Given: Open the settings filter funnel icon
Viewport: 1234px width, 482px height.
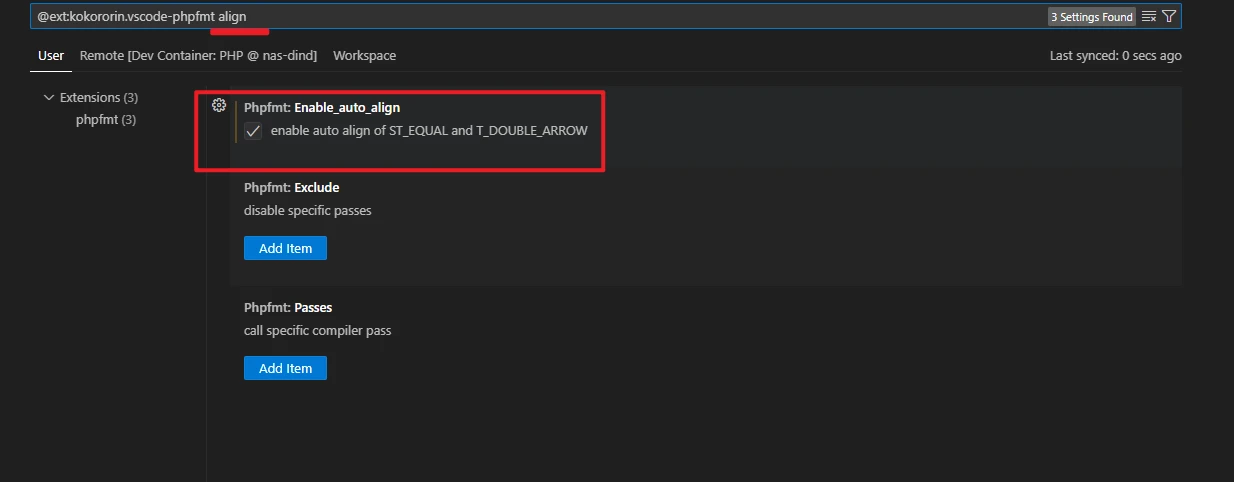Looking at the screenshot, I should [1169, 16].
